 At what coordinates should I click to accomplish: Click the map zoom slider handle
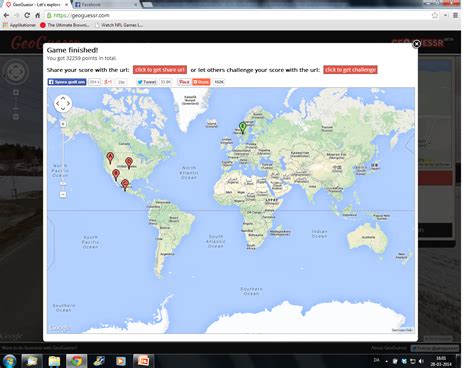click(63, 183)
